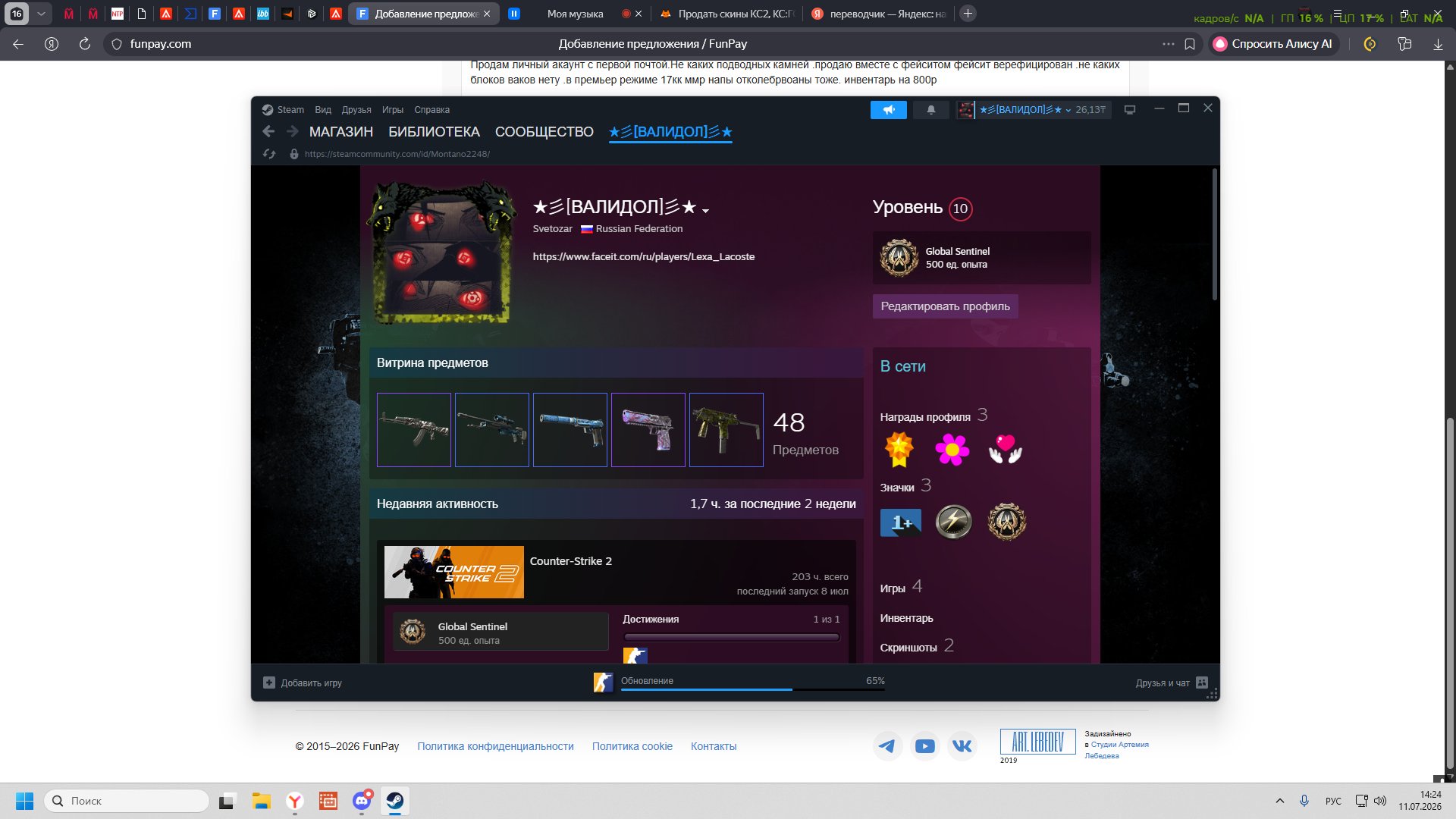Open the "Вид" menu in Steam

(x=323, y=110)
